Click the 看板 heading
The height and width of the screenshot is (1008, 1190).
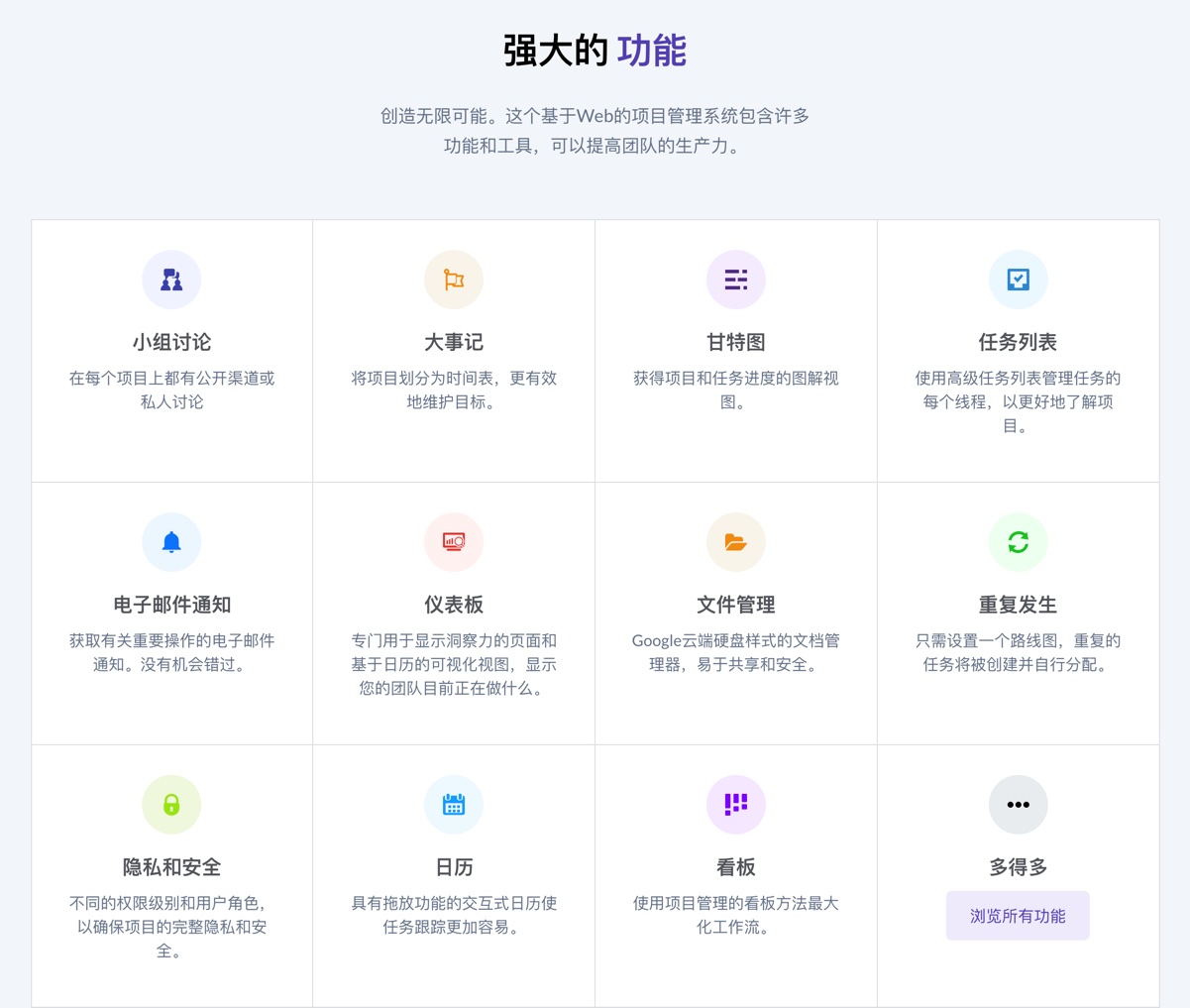tap(736, 867)
